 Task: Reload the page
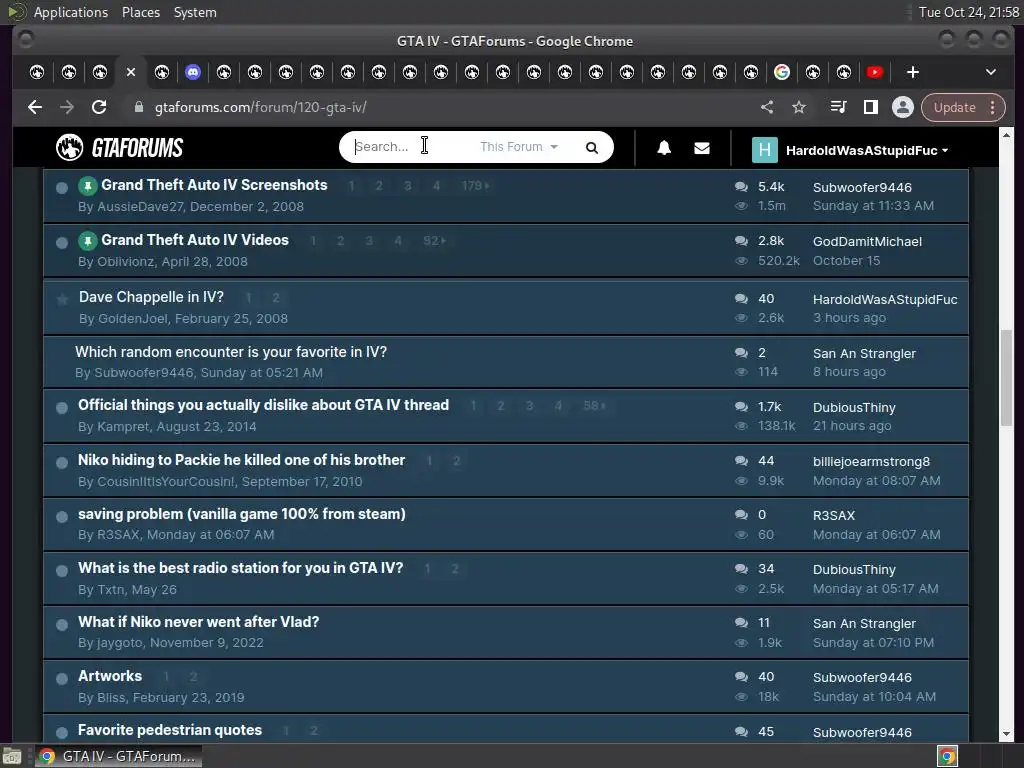point(99,107)
